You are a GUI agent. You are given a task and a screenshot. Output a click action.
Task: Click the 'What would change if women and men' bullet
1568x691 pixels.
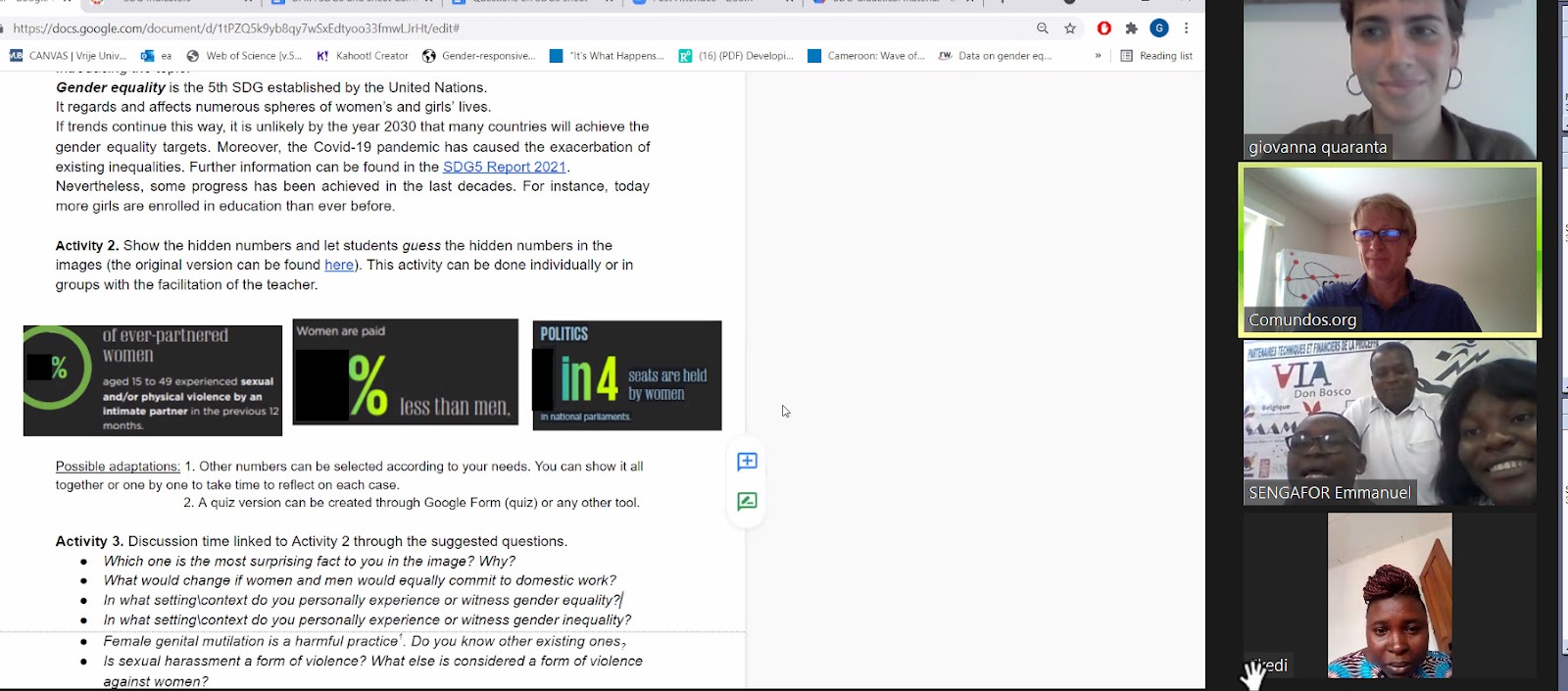point(360,580)
